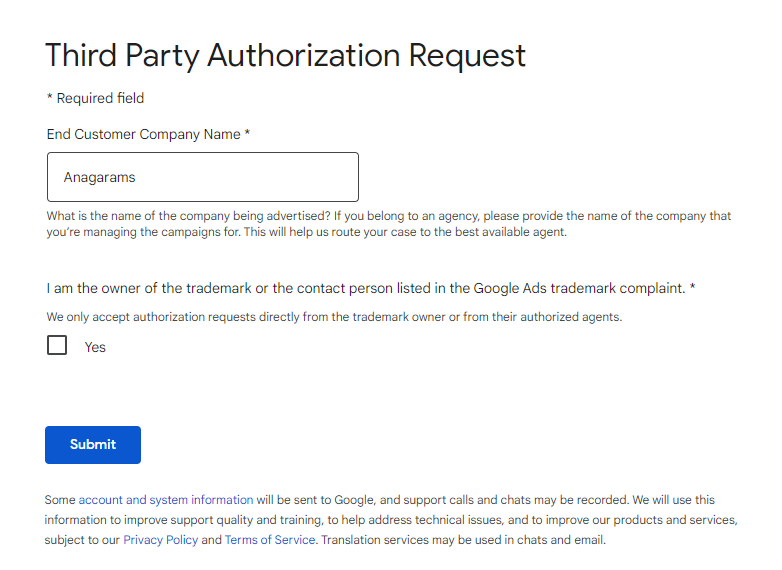Place cursor on the "Anagarams" text
Viewport: 782px width, 570px height.
(x=99, y=177)
